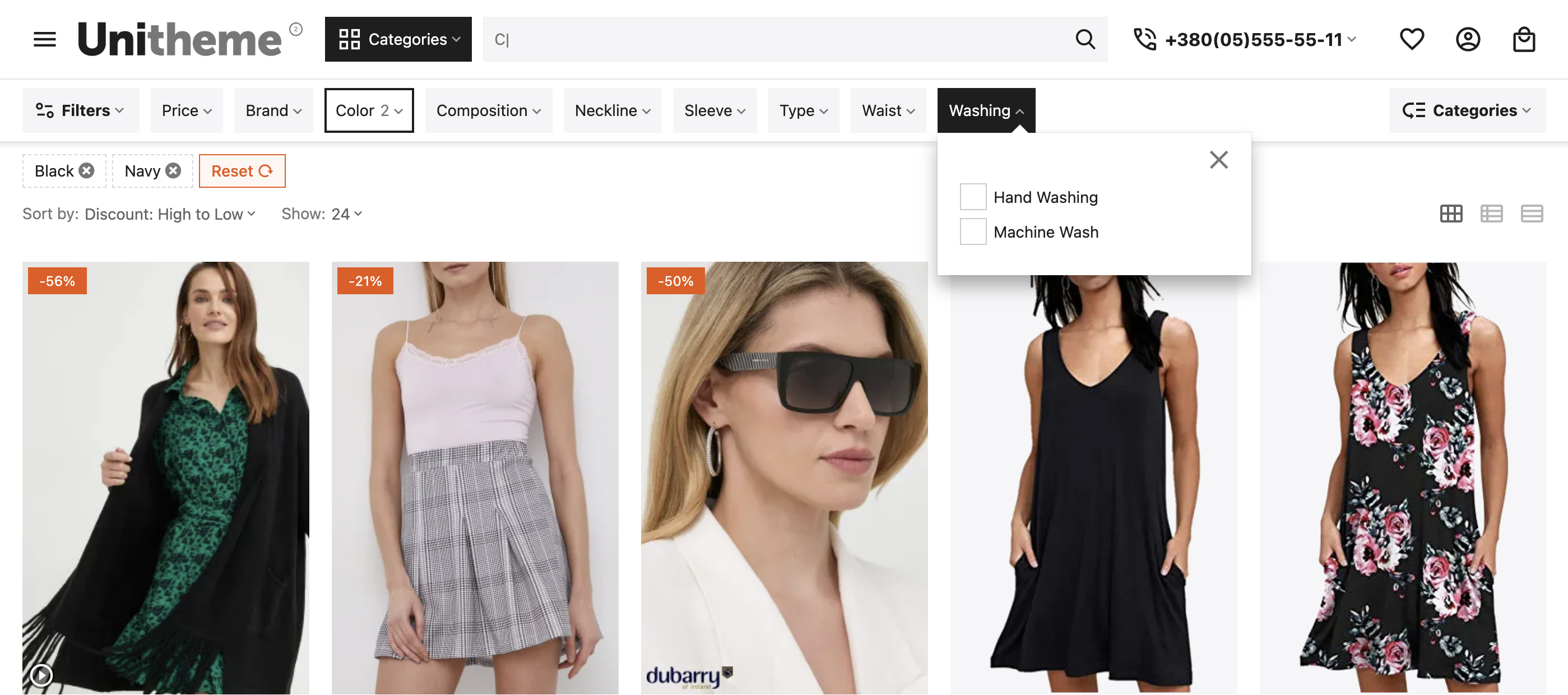This screenshot has width=1568, height=695.
Task: Expand the Neckline filter
Action: pyautogui.click(x=613, y=110)
